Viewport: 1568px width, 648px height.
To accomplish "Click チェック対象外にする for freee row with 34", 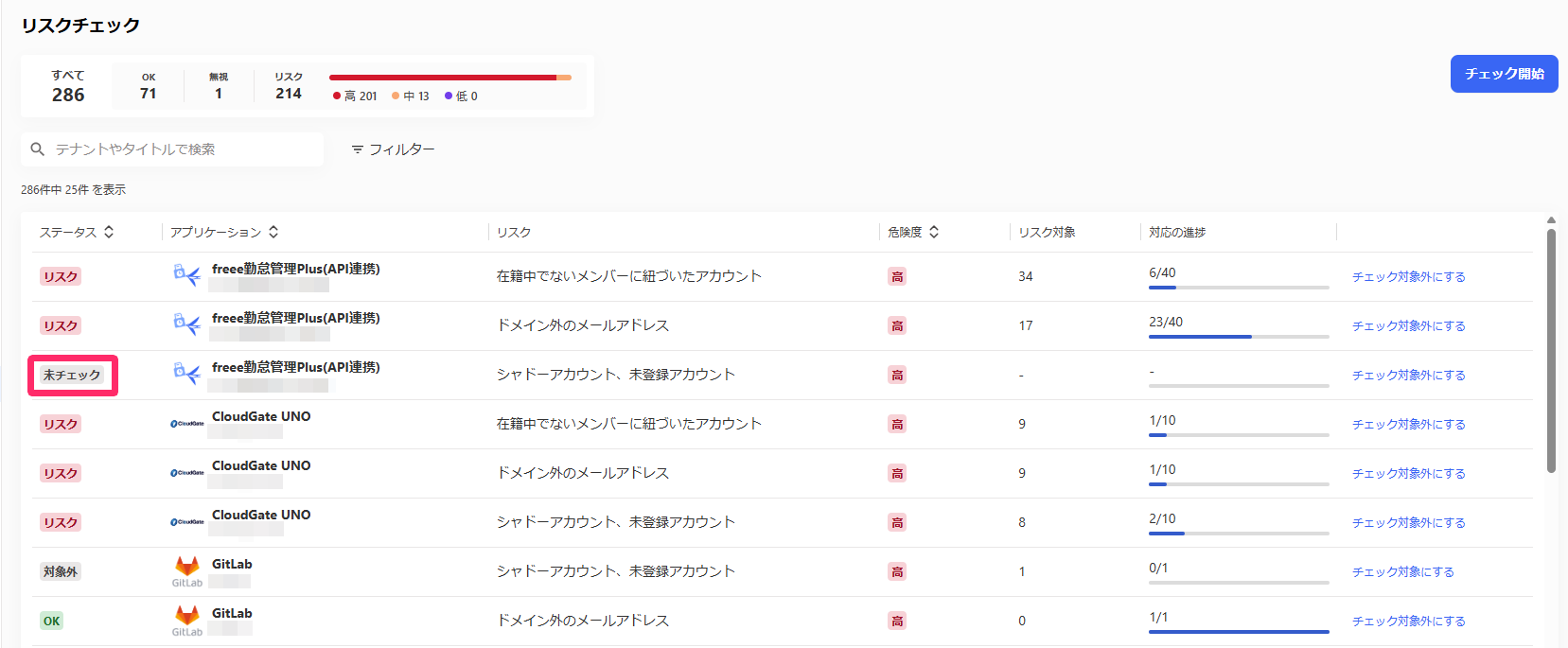I will 1408,276.
